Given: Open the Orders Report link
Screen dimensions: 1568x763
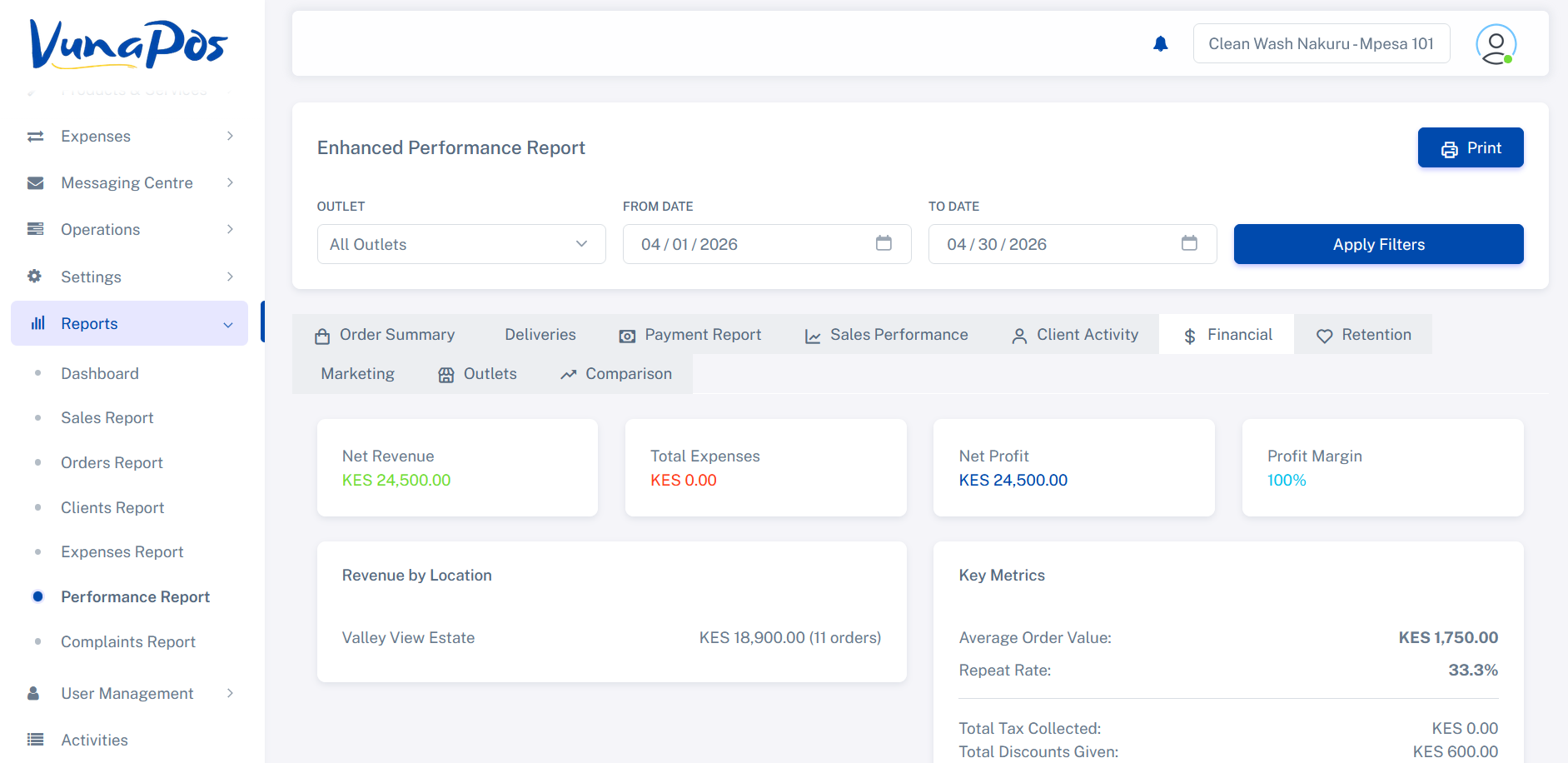Looking at the screenshot, I should (x=112, y=463).
